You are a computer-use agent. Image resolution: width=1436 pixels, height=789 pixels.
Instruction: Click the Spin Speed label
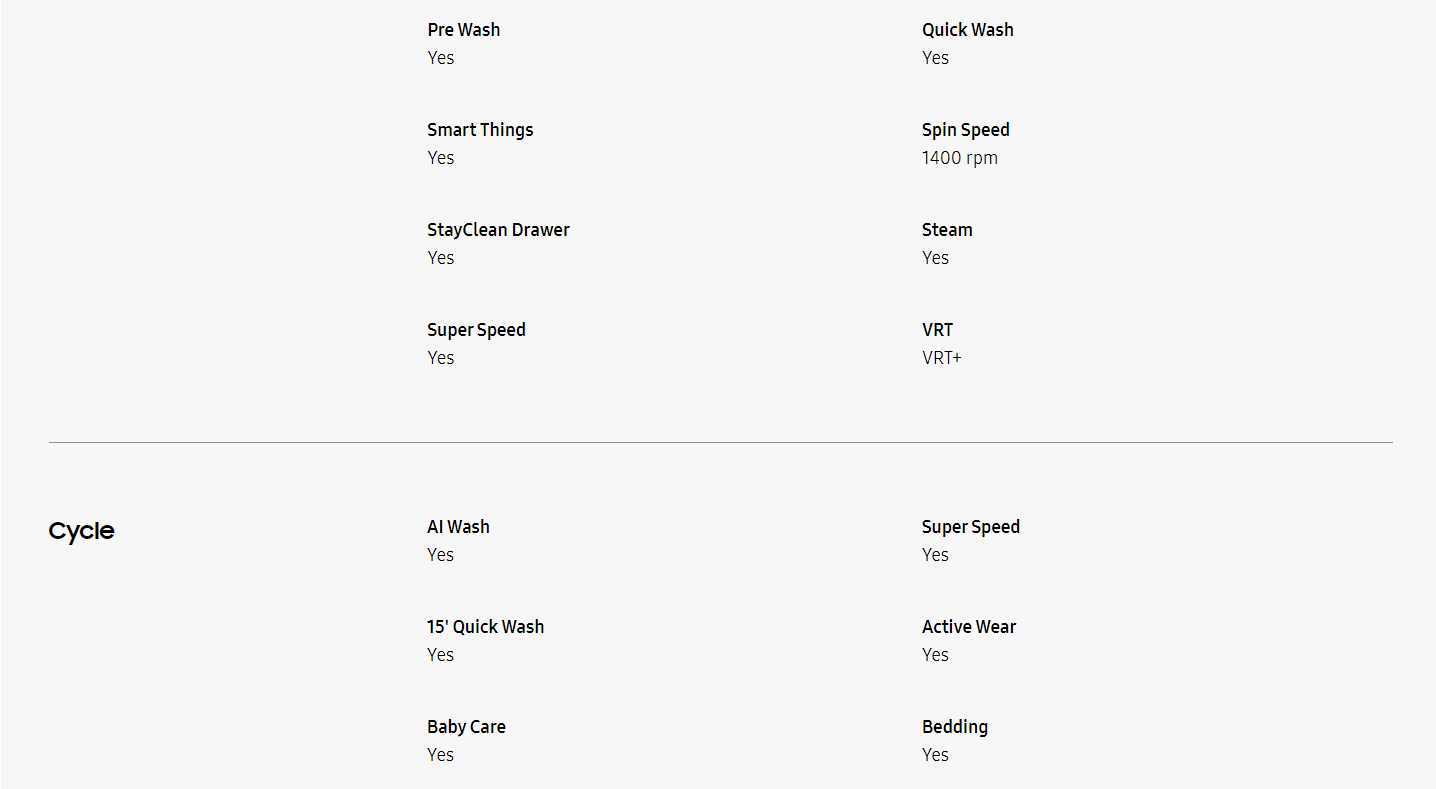[x=965, y=130]
